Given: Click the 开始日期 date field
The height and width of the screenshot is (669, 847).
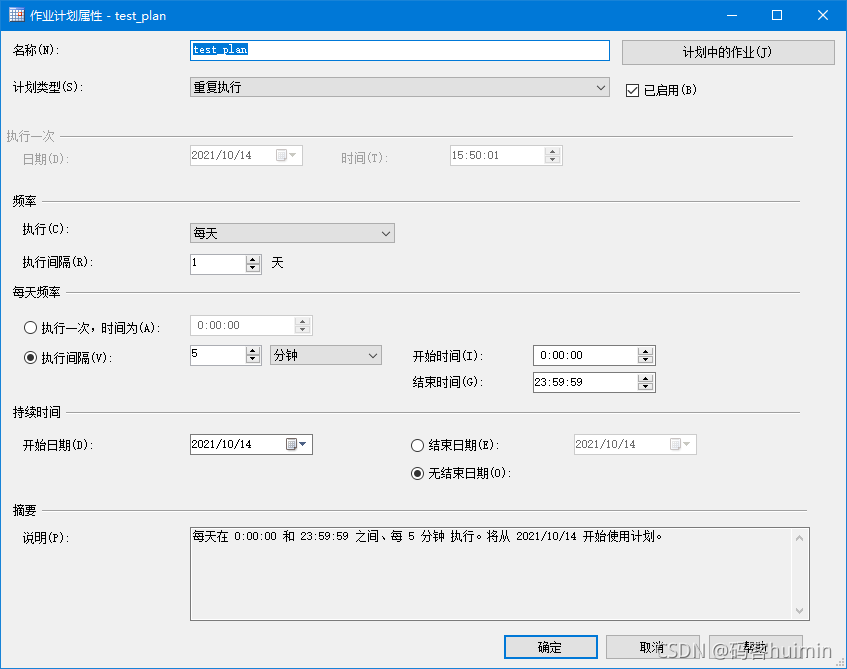Looking at the screenshot, I should [251, 444].
